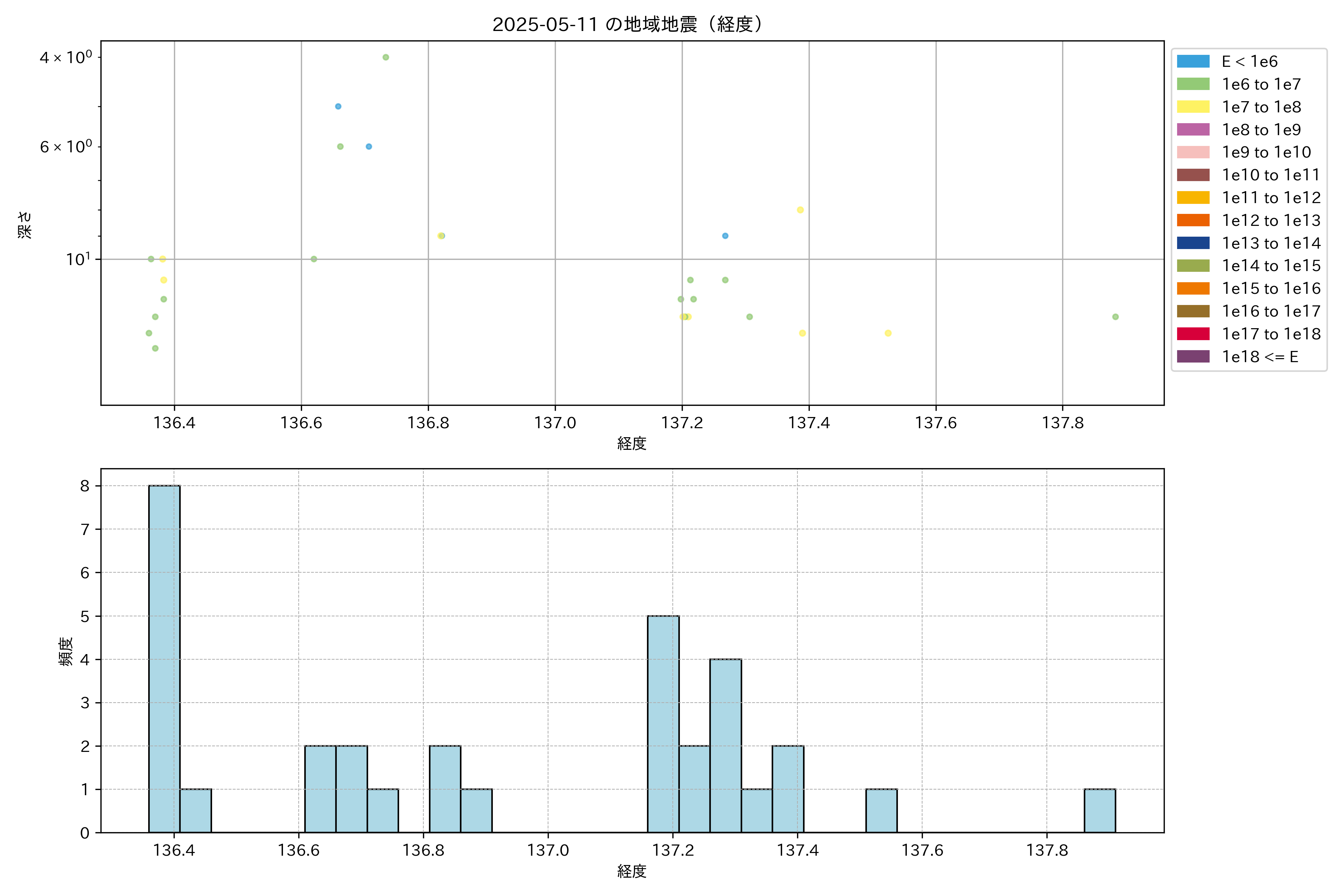Click the chart title '2025-05-11 の地域地震'
The image size is (1344, 896).
628,25
